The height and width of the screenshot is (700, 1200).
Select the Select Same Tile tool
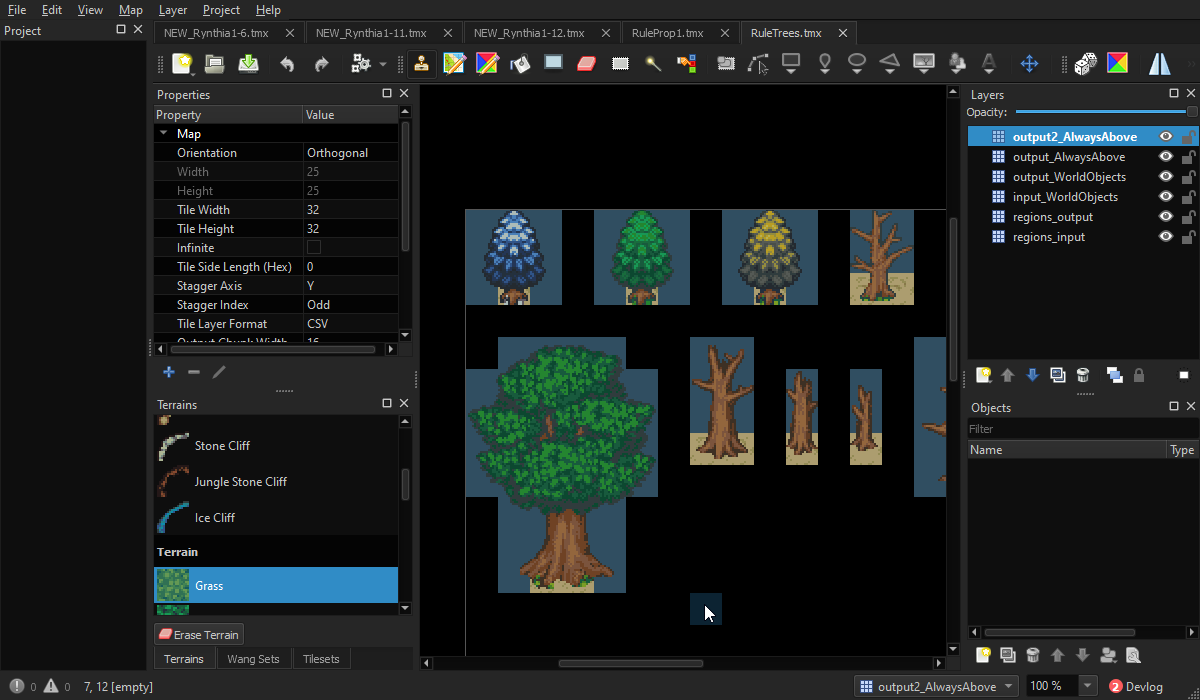coord(686,64)
